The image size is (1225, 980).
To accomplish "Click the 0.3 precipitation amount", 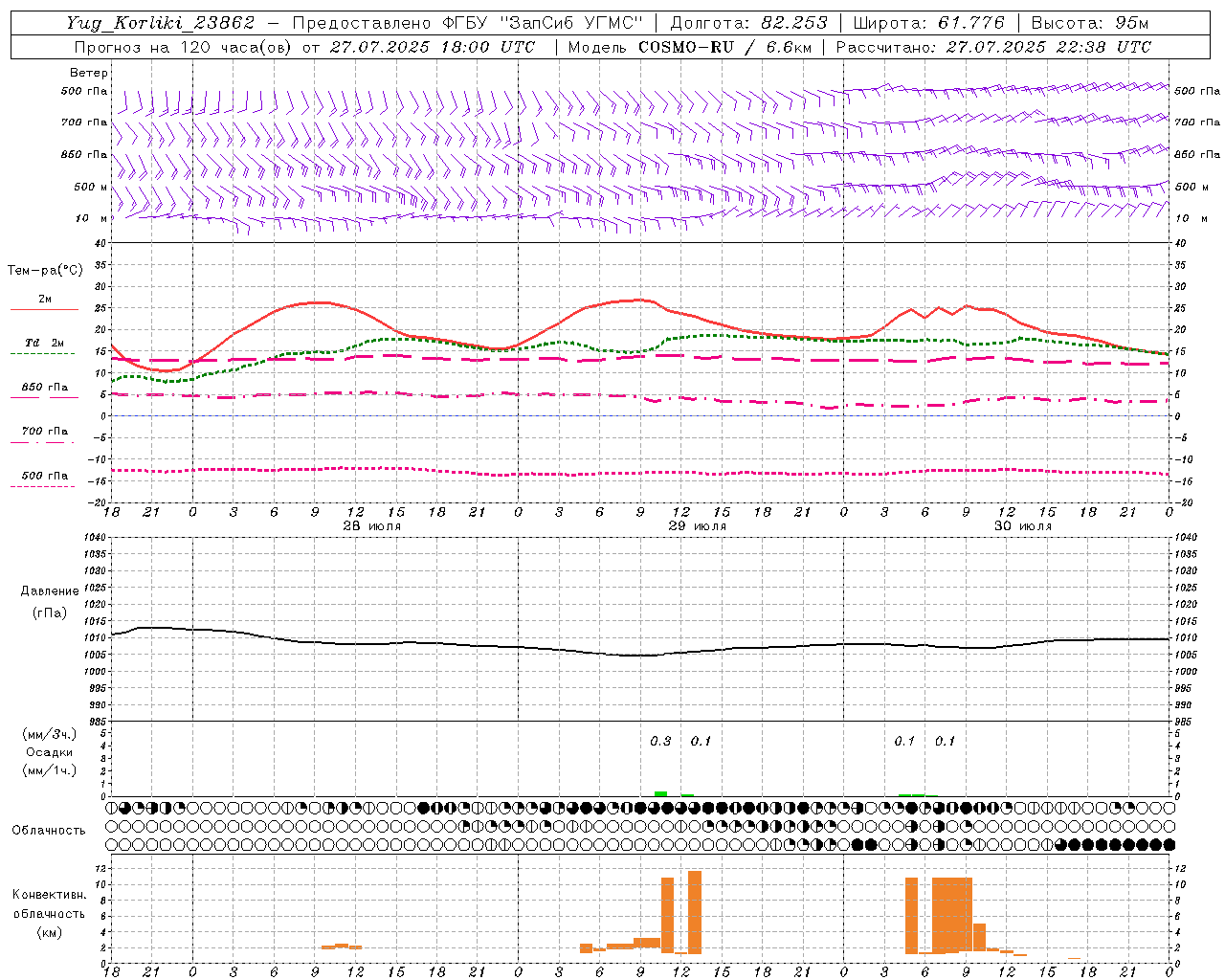I will 660,741.
